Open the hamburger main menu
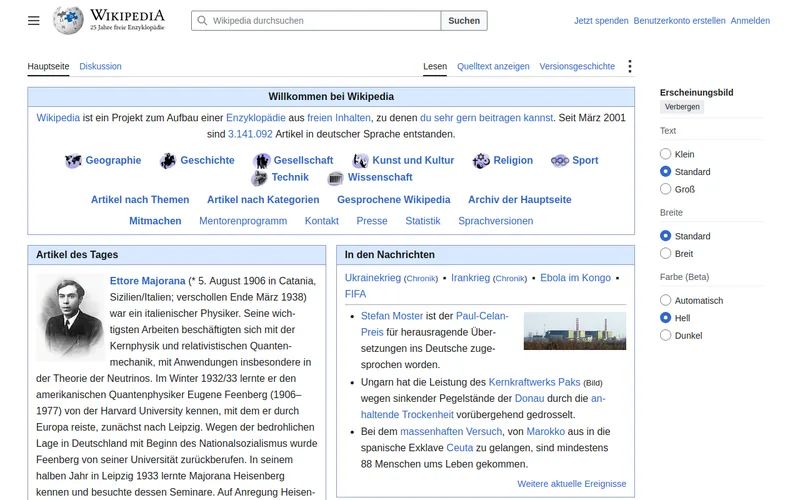Screen dimensions: 800x500 (x=34, y=20)
